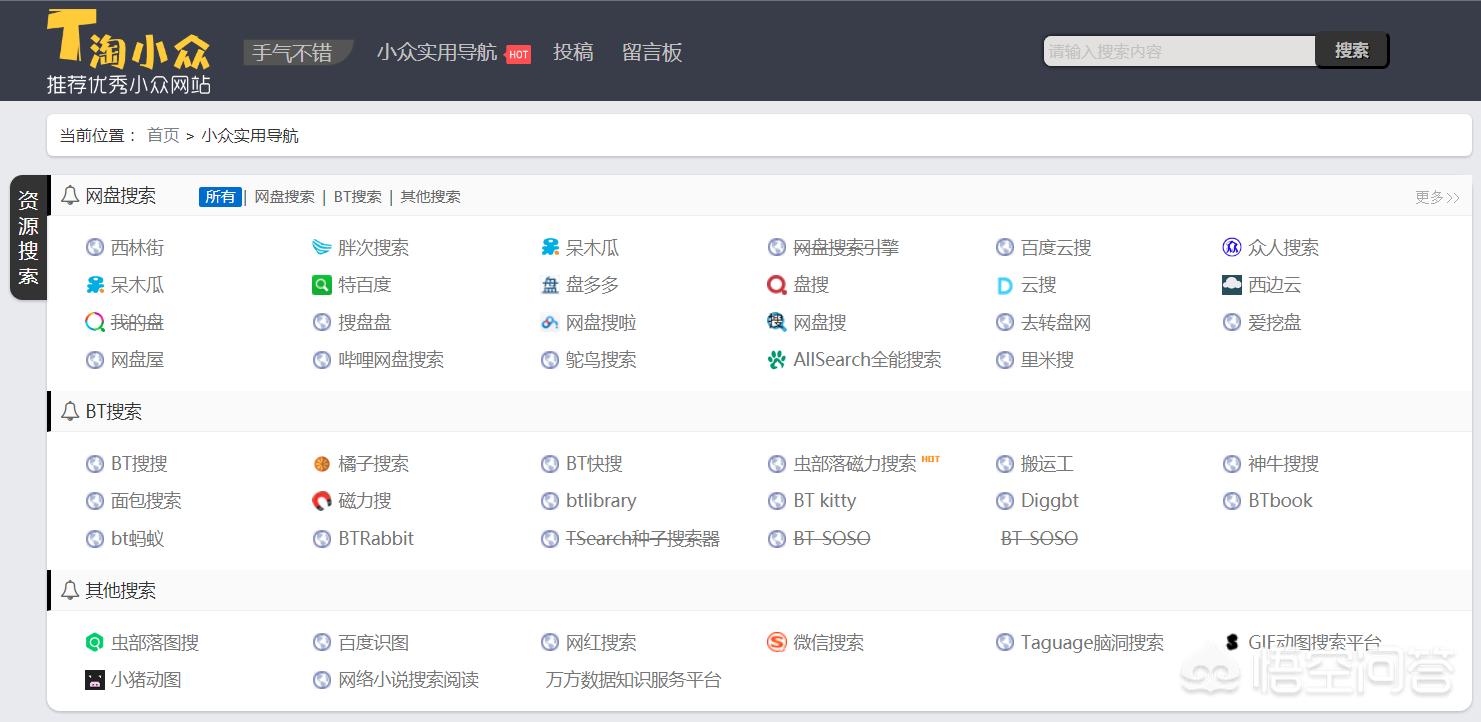The image size is (1481, 722).
Task: Open 小众实用导航 in the top menu
Action: click(437, 52)
